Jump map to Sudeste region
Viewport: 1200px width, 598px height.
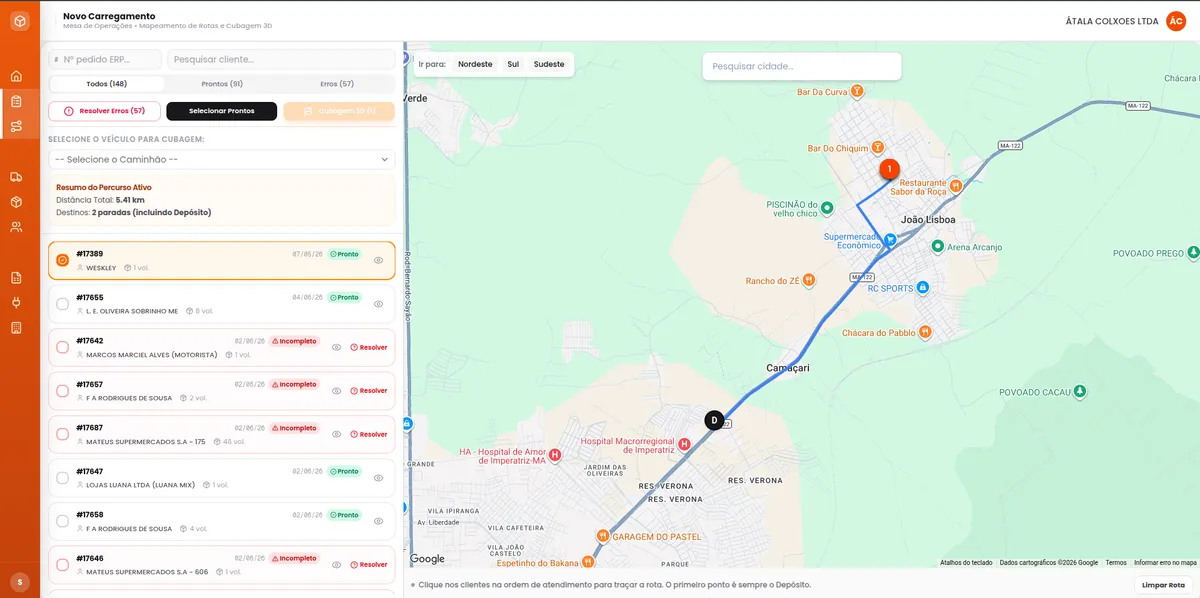[x=549, y=64]
